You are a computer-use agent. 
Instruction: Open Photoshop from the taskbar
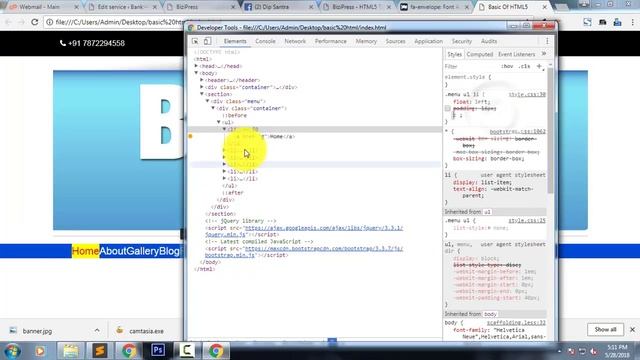coord(158,351)
